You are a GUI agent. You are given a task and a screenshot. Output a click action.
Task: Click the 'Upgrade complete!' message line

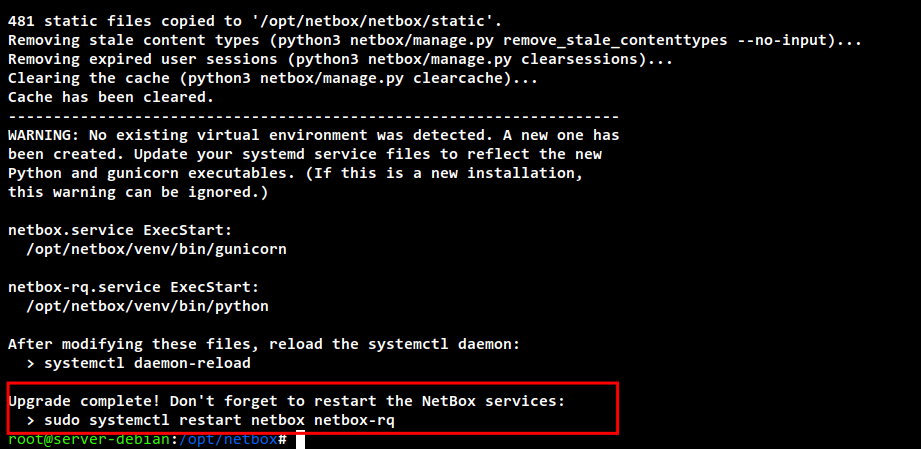[286, 401]
